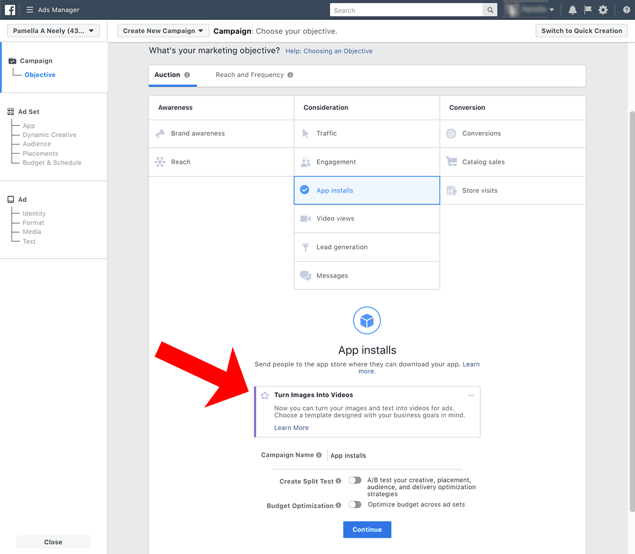The width and height of the screenshot is (635, 554).
Task: Click the vertical page scrollbar
Action: click(x=632, y=311)
